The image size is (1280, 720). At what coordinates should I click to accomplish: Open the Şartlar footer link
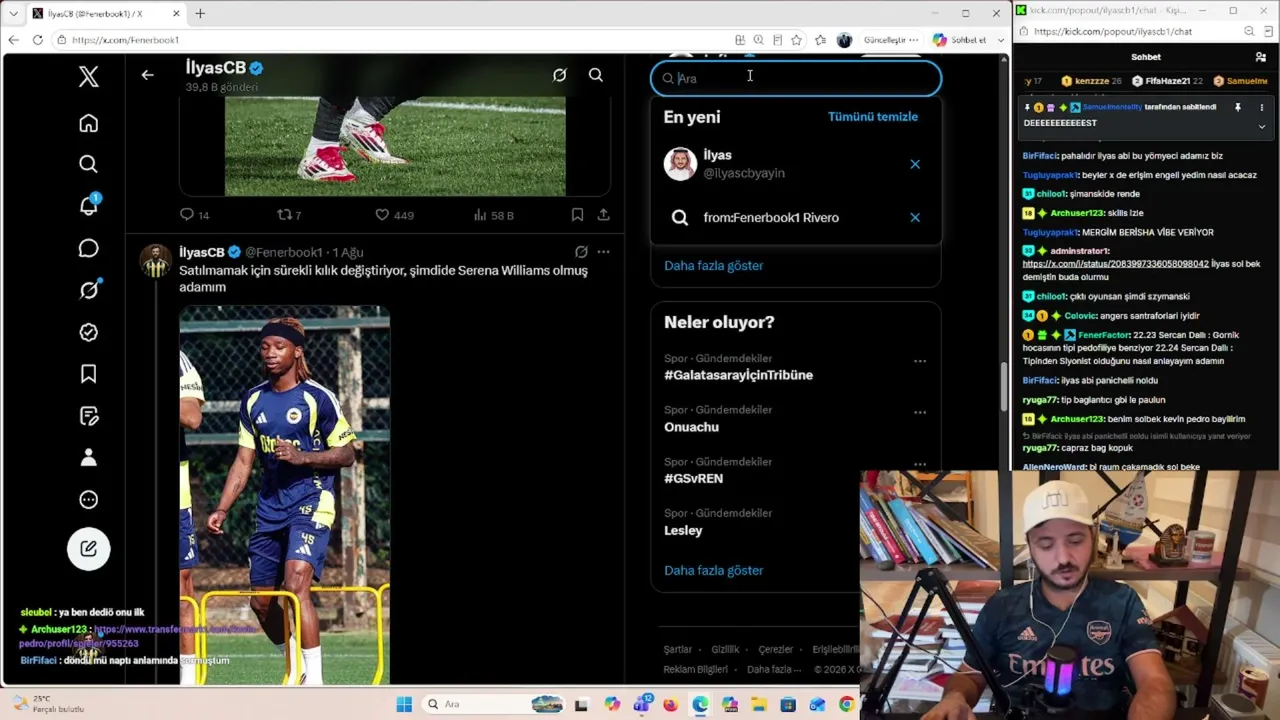678,650
